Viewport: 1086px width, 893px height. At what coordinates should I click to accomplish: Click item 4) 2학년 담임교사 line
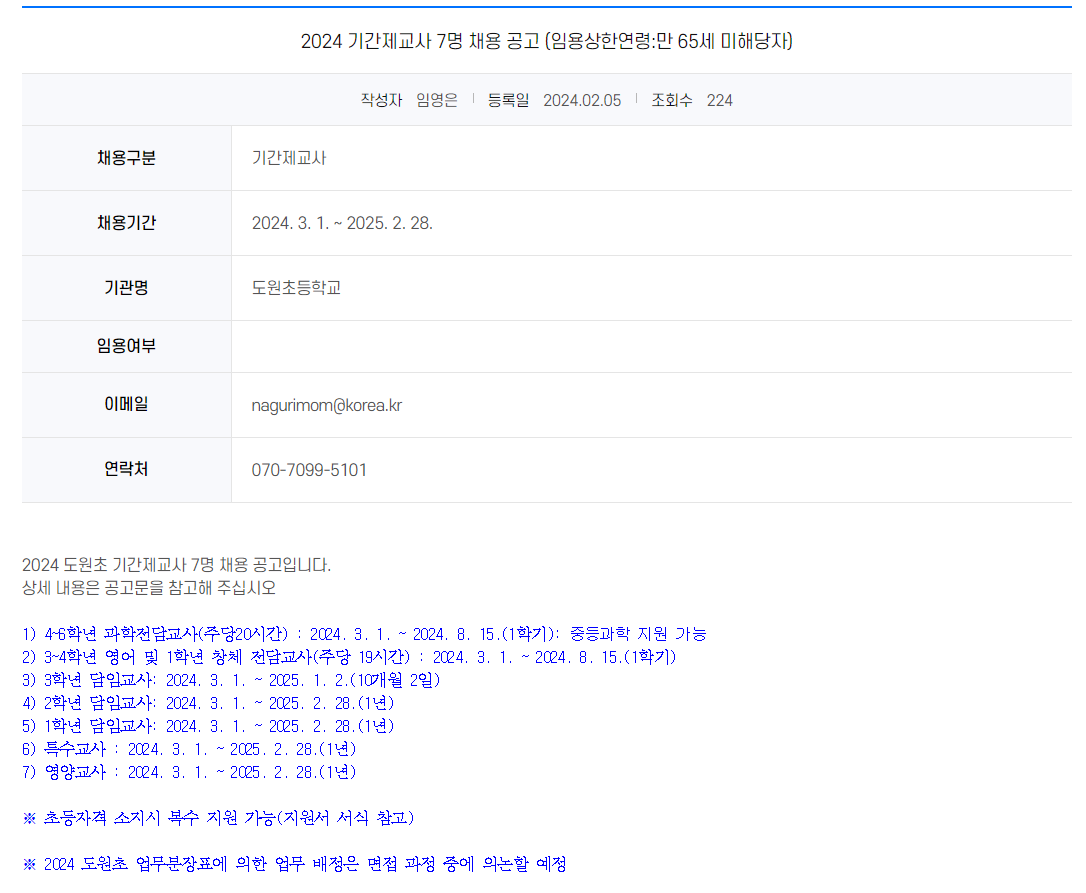[x=208, y=703]
